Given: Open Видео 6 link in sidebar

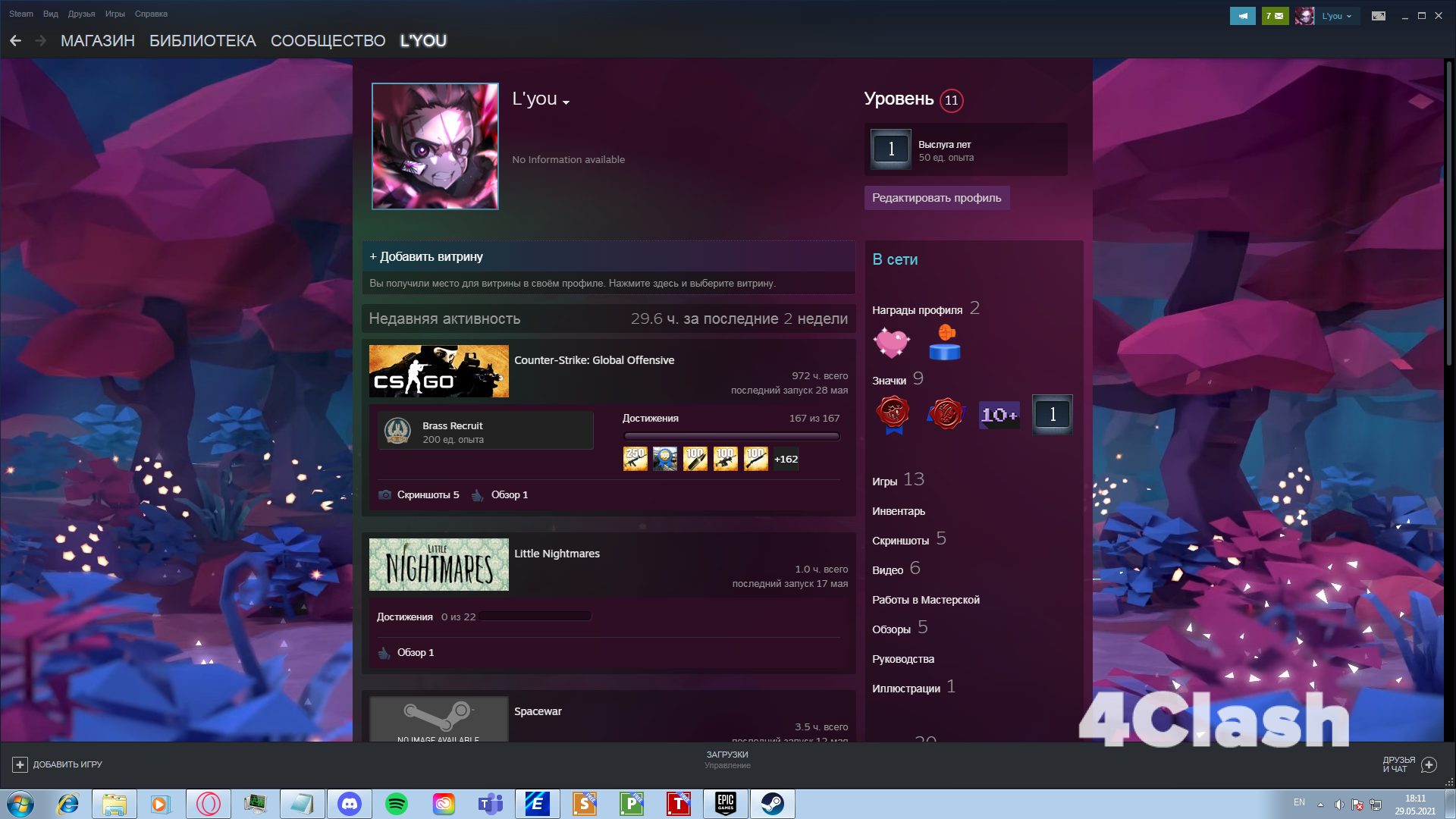Looking at the screenshot, I should tap(896, 569).
